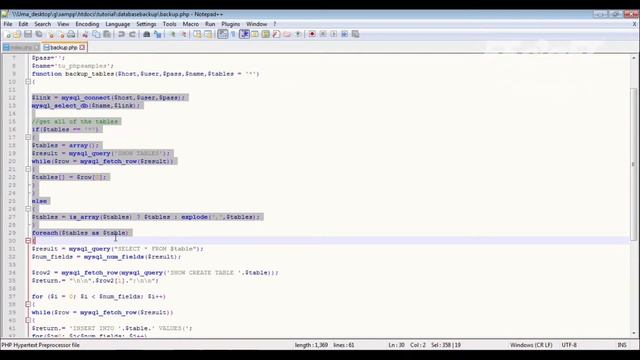Open the Settings menu
This screenshot has height=360, width=640.
click(146, 24)
